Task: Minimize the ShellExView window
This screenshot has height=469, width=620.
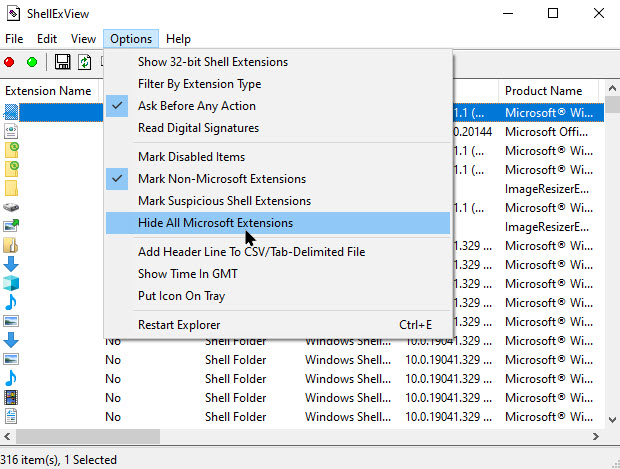Action: 508,13
